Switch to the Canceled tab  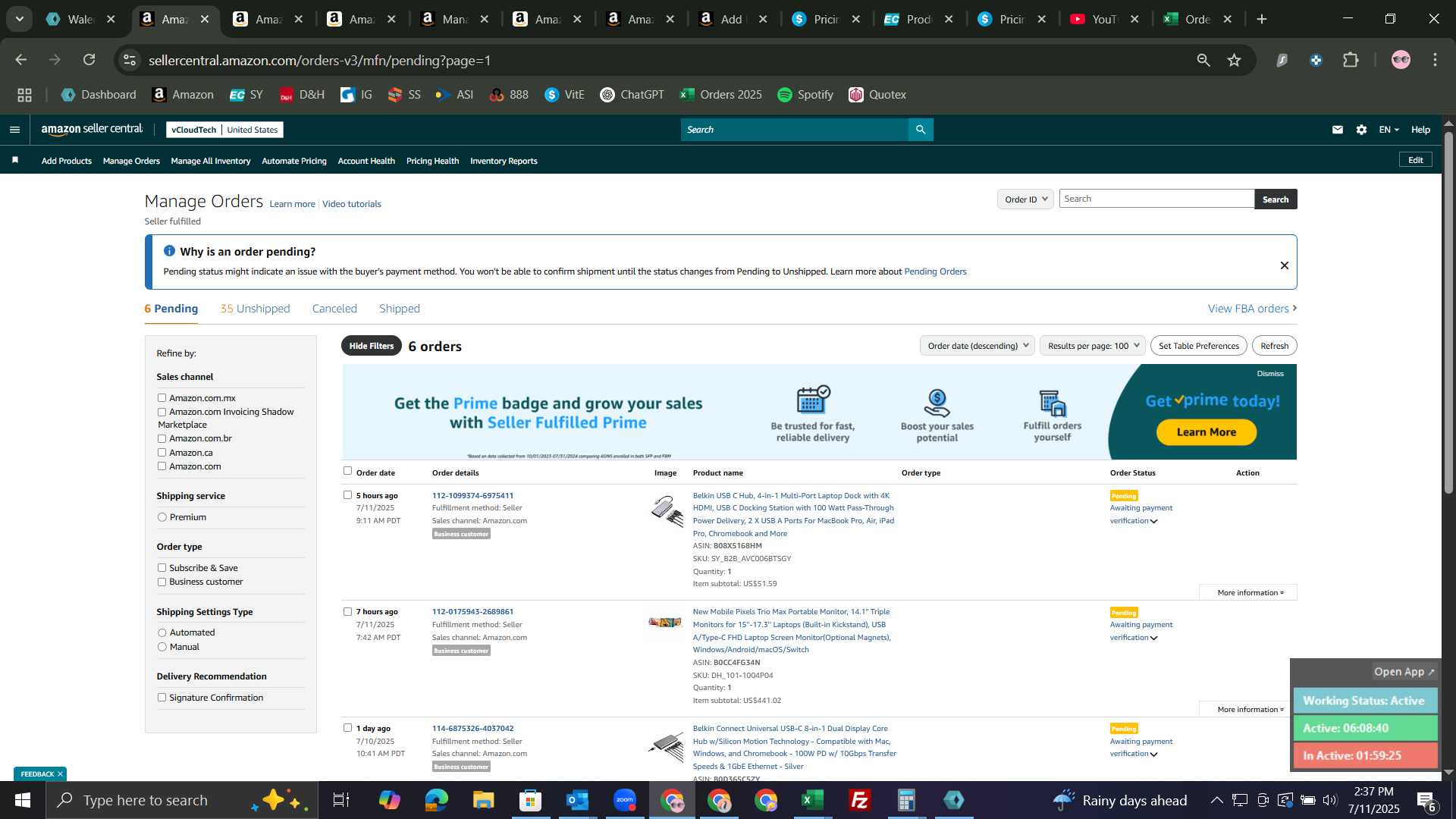(334, 309)
